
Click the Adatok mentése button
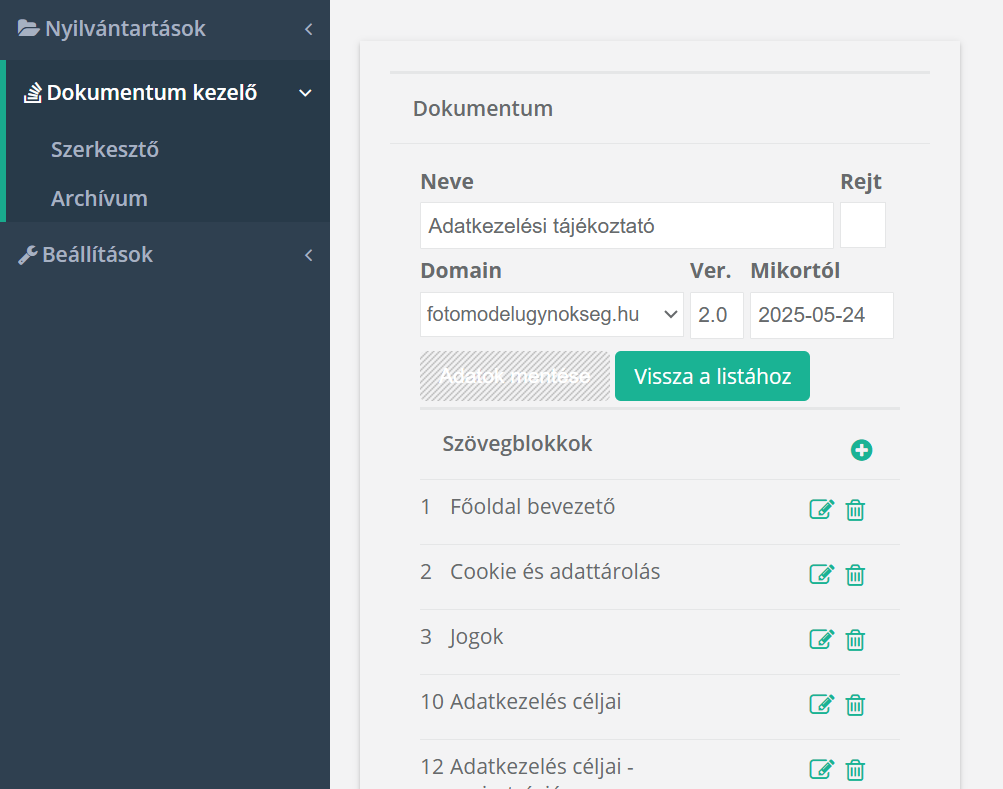coord(515,376)
